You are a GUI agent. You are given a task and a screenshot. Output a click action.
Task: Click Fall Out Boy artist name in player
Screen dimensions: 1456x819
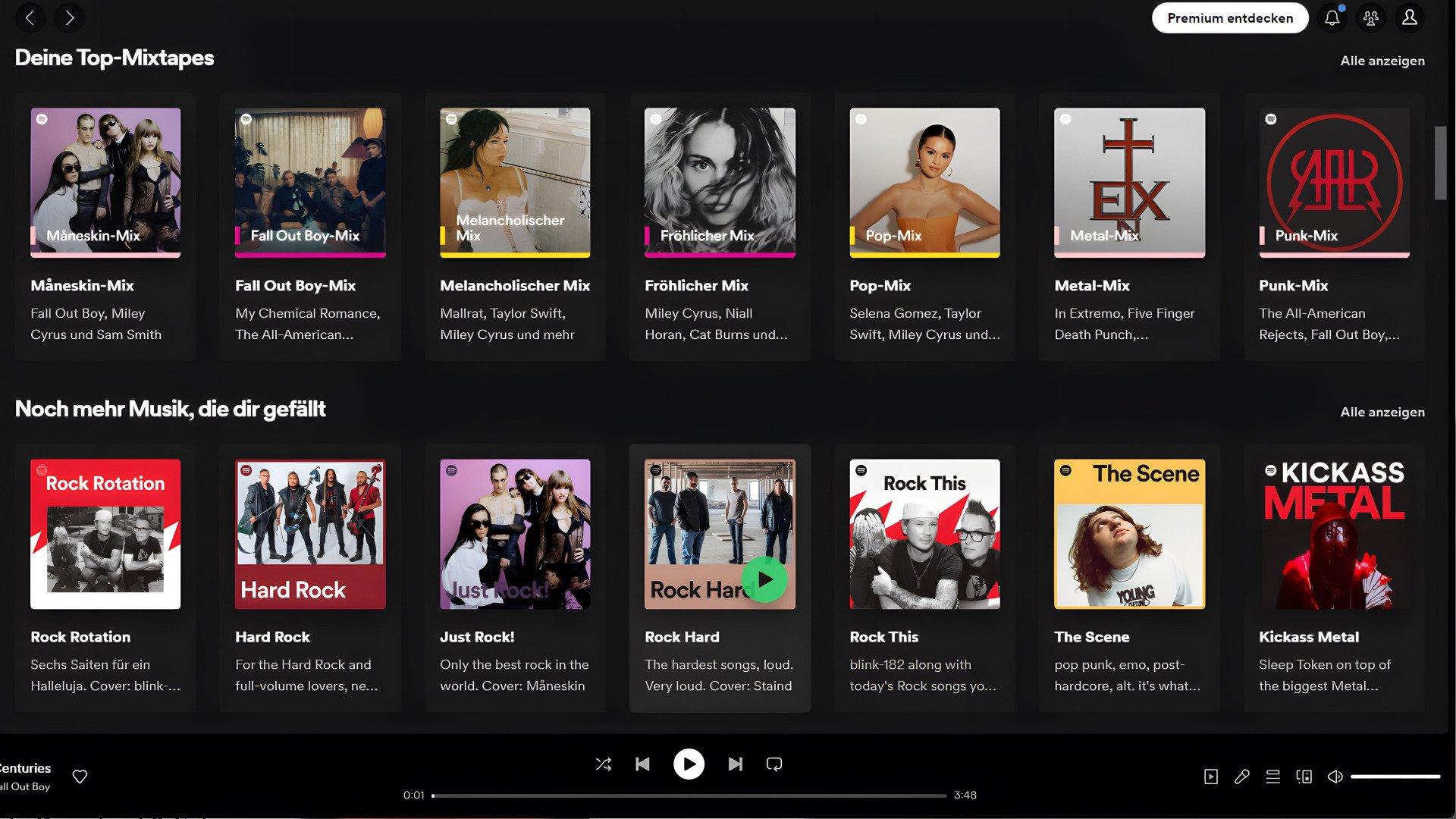(x=25, y=786)
